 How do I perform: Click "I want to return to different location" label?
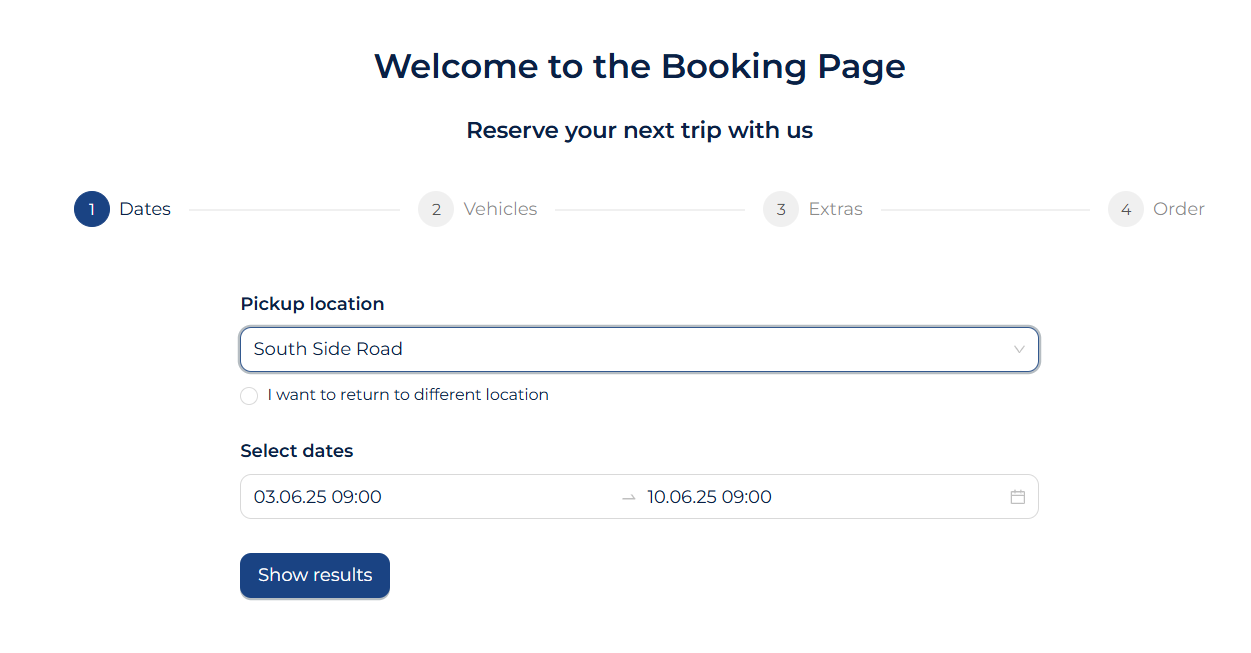coord(408,395)
